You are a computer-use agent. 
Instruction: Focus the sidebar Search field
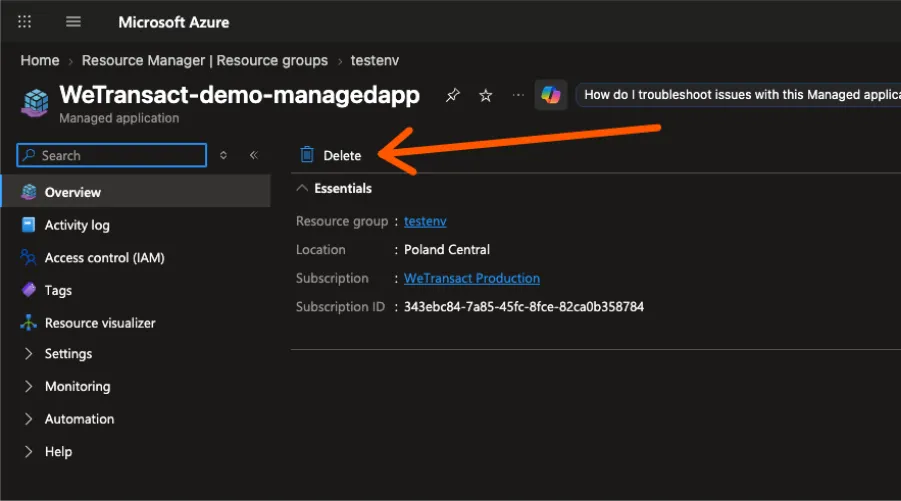111,155
